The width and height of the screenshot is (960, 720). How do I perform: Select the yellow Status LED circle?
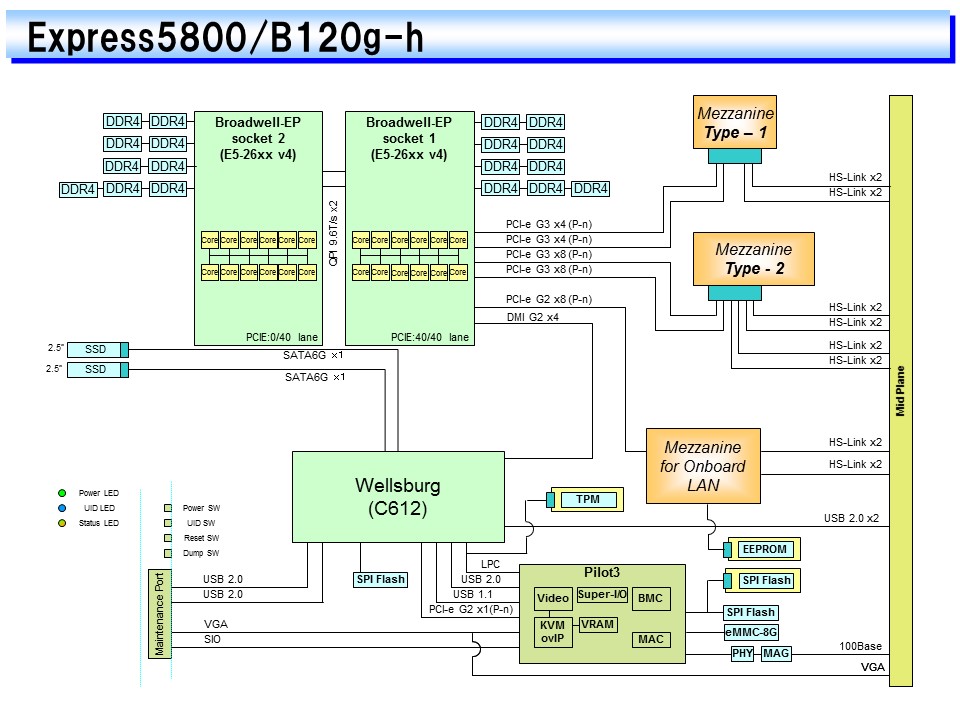[x=62, y=523]
